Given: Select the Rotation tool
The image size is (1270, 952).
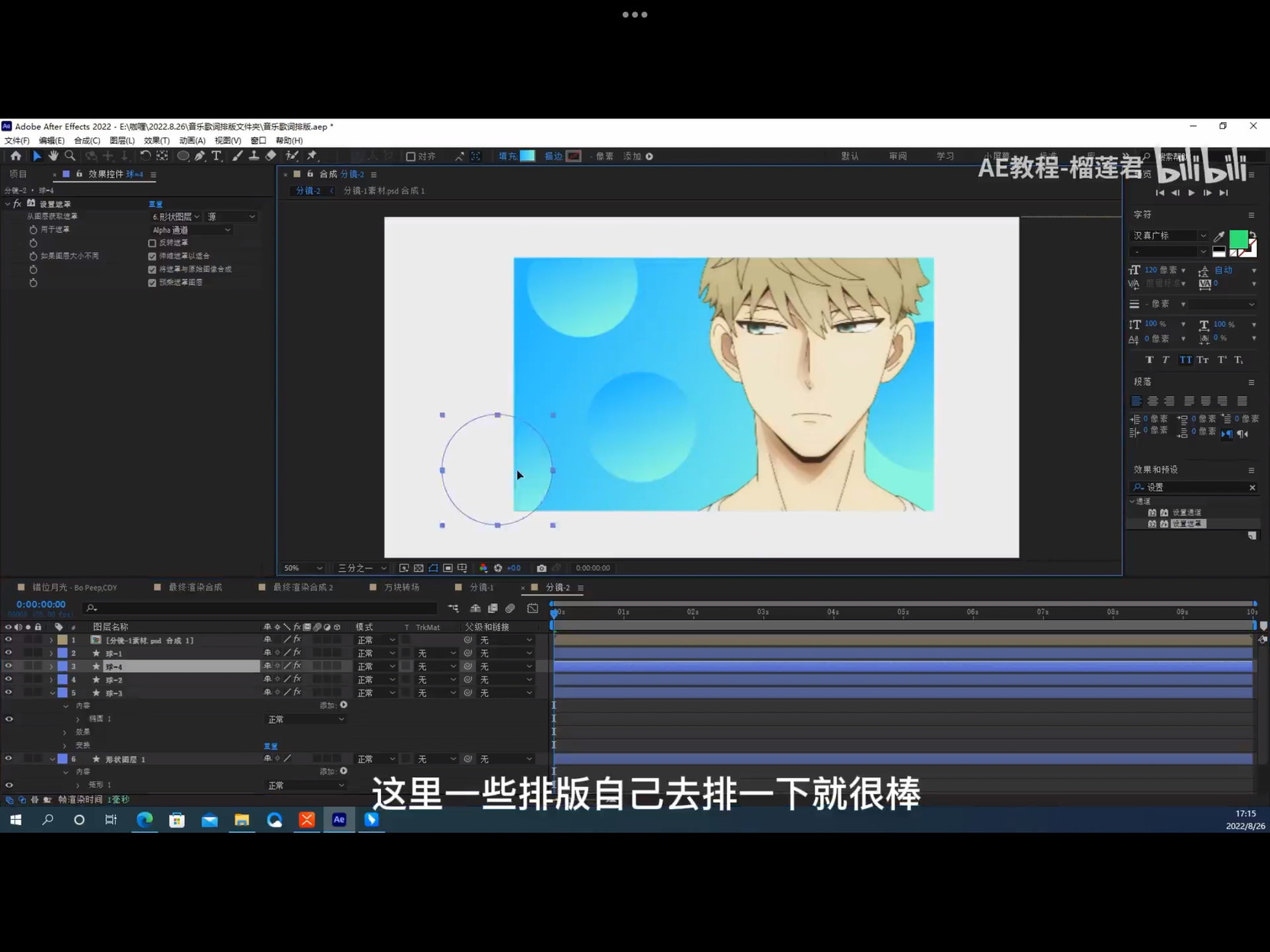Looking at the screenshot, I should click(145, 156).
